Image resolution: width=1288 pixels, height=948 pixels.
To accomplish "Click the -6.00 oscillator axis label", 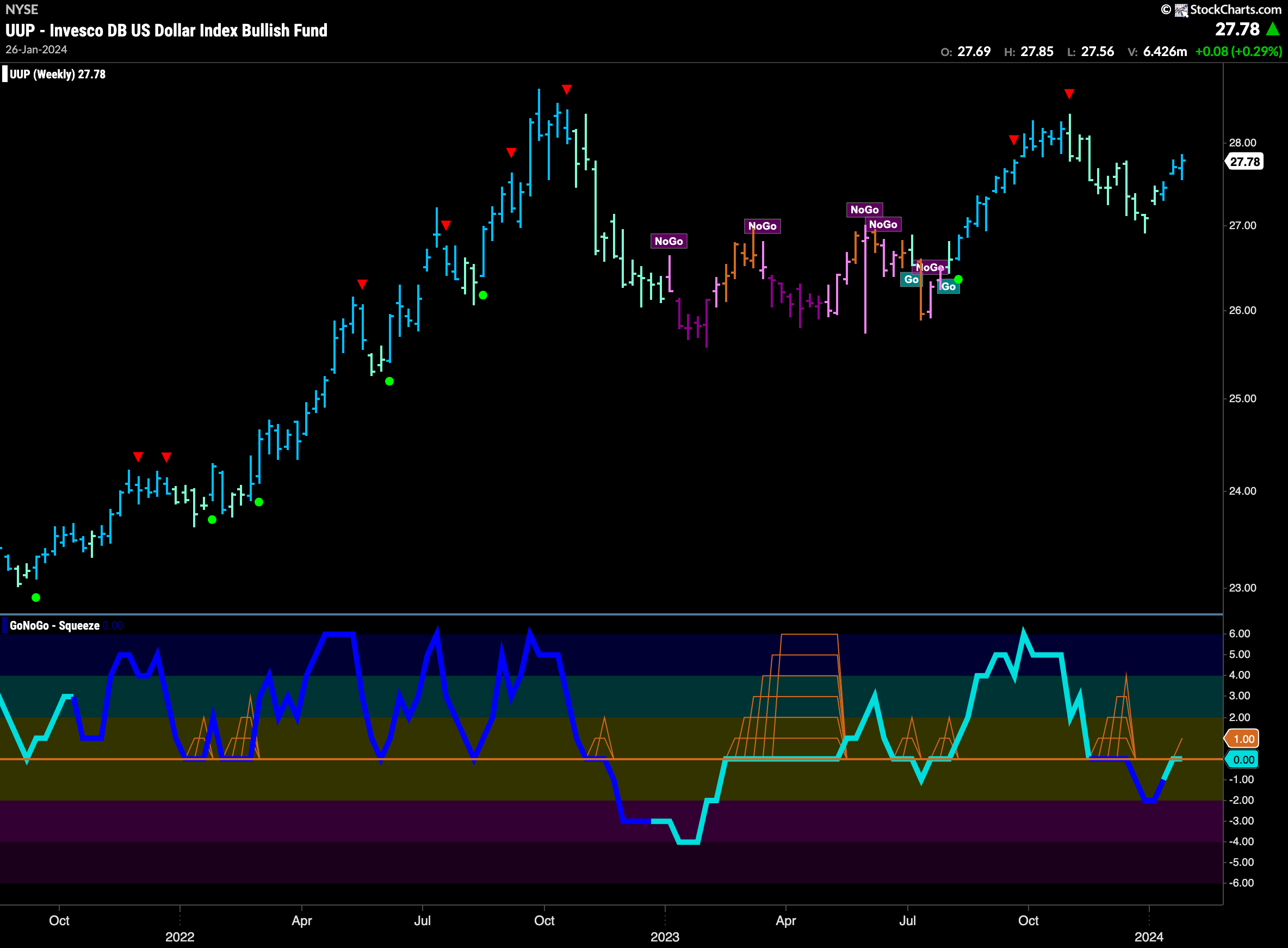I will click(x=1241, y=883).
